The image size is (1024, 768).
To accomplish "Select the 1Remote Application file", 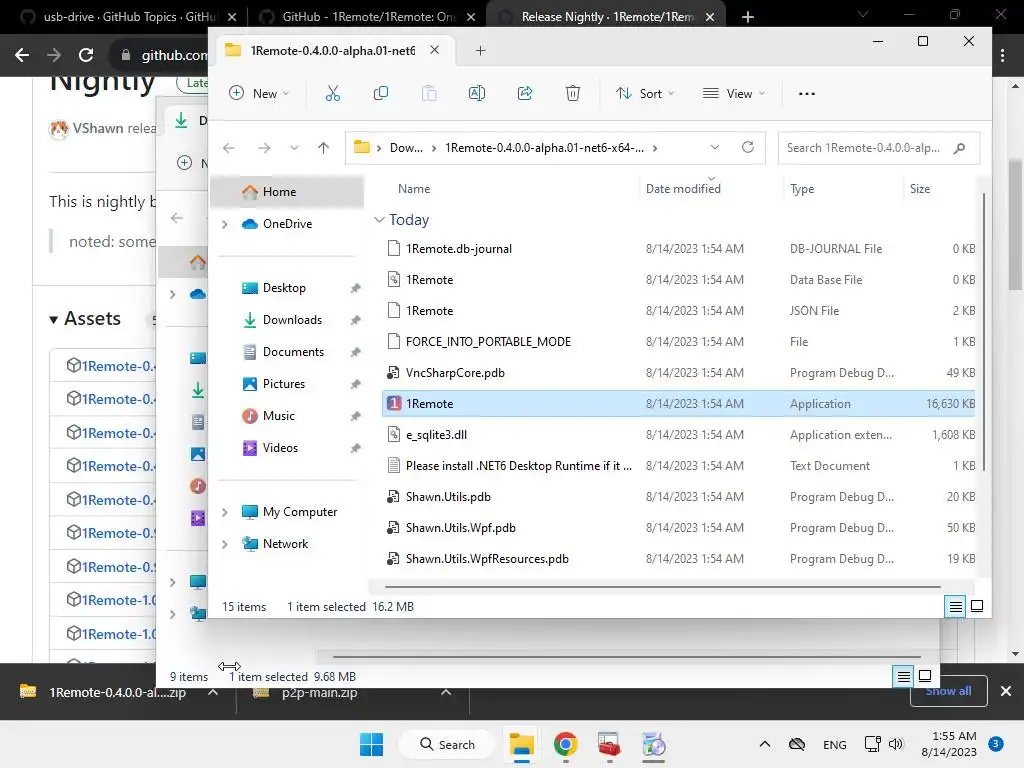I will click(679, 404).
